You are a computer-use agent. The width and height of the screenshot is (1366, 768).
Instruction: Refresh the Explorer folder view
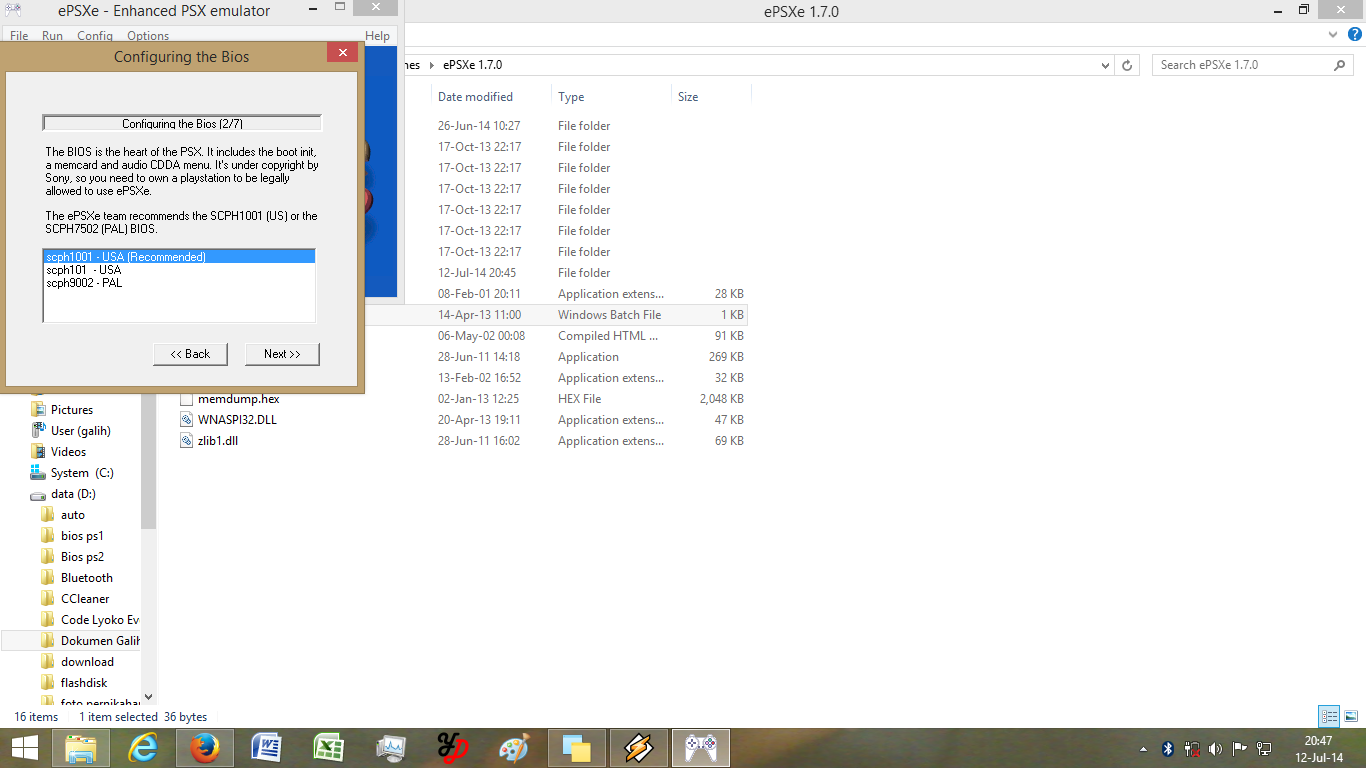1127,65
